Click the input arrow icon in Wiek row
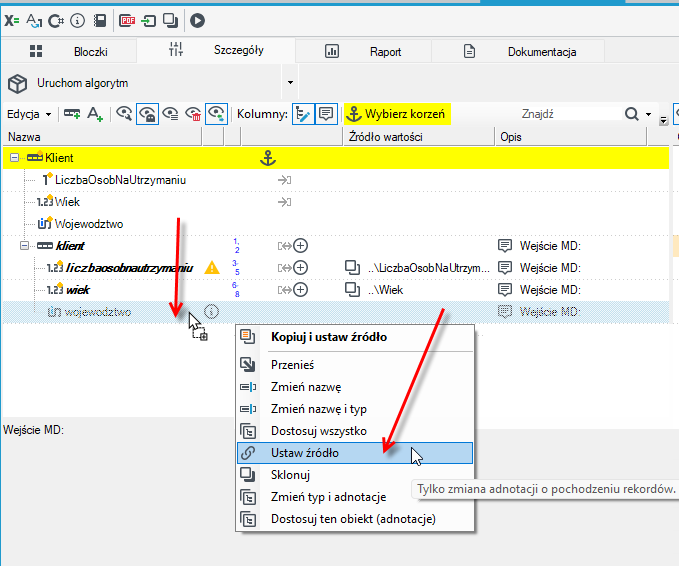Viewport: 679px width, 566px height. click(284, 202)
